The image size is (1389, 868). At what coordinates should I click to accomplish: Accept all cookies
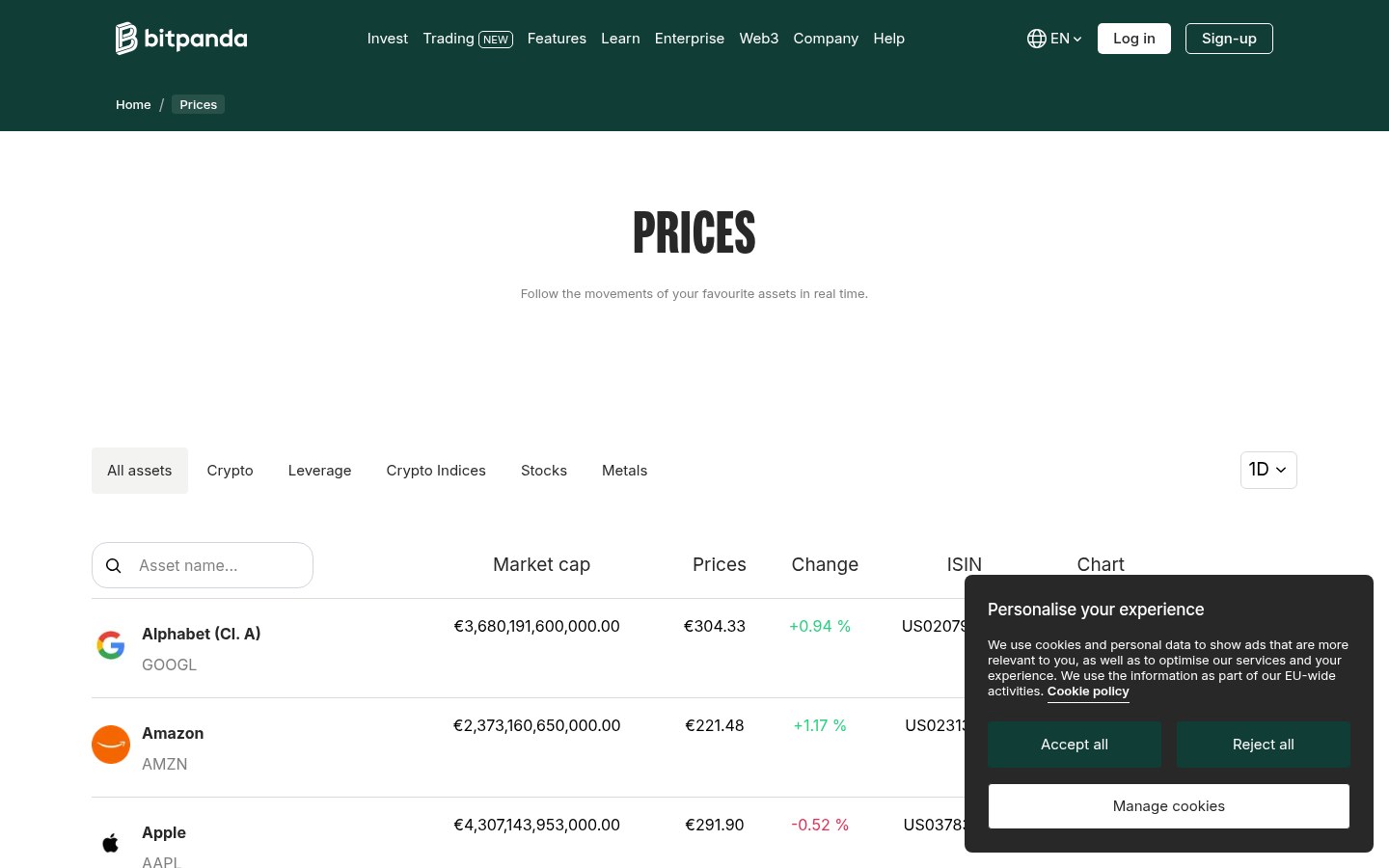coord(1075,745)
